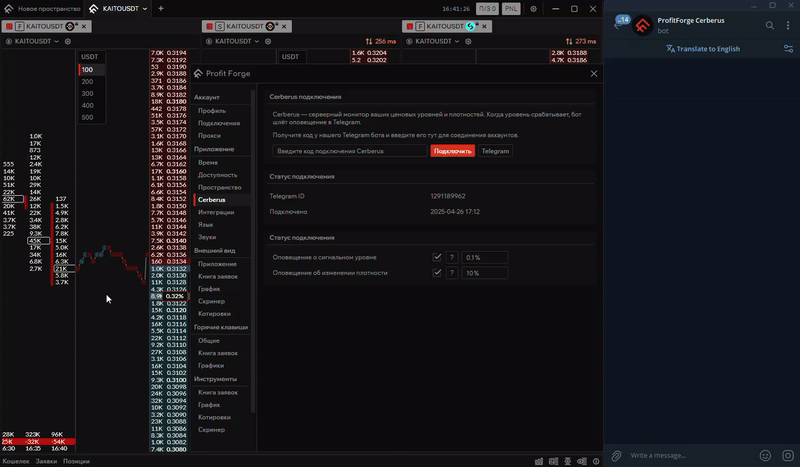
Task: Click the order book icon in status bar
Action: [553, 461]
